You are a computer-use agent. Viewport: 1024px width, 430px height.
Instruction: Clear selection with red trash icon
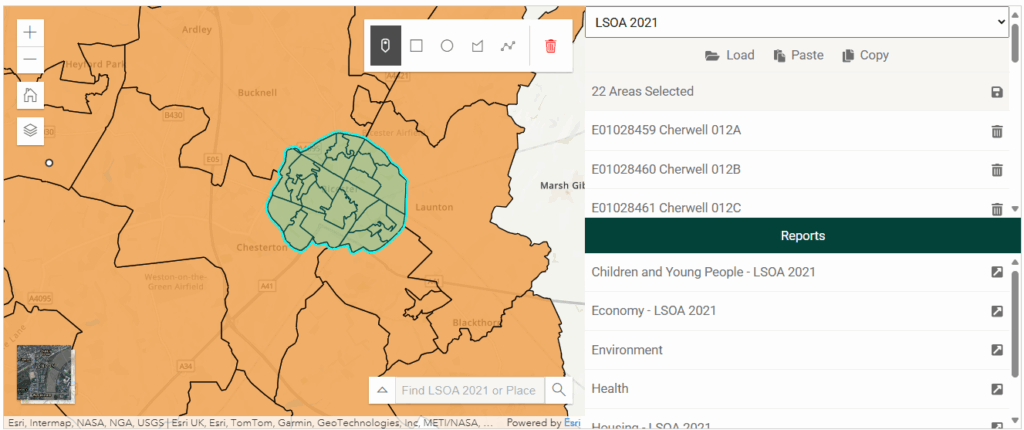[551, 46]
